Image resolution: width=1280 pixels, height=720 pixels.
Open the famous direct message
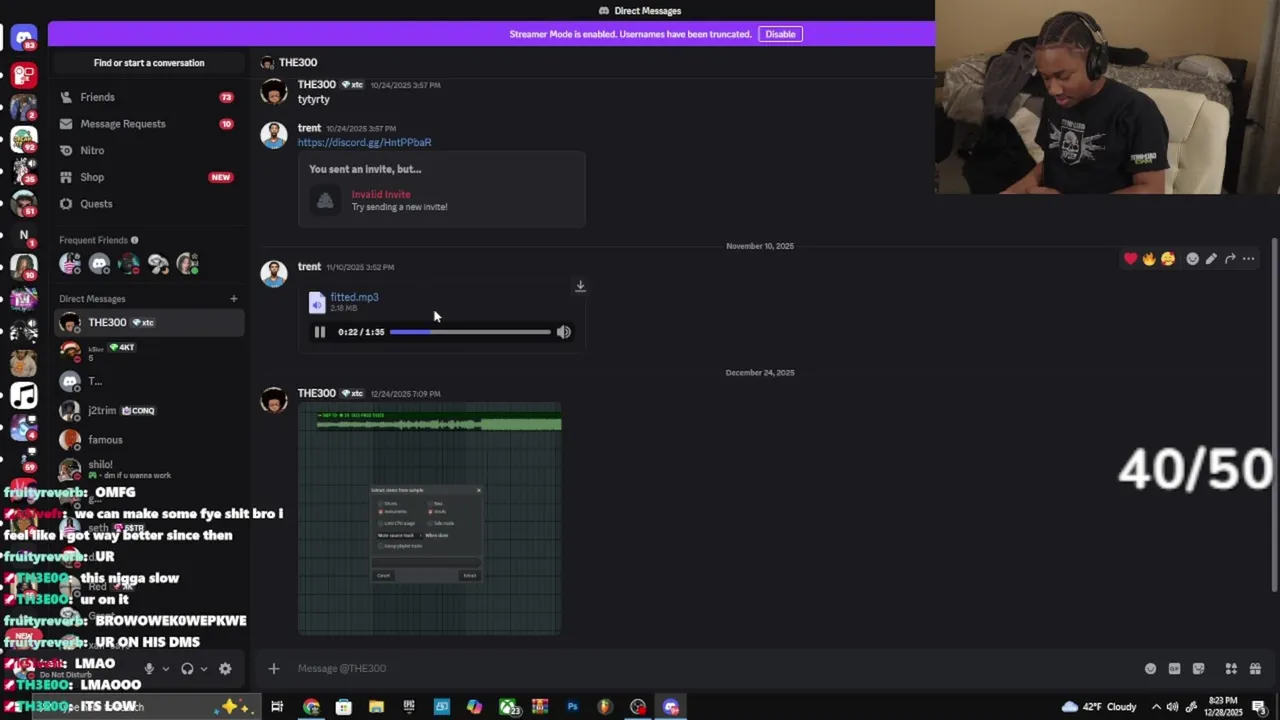[x=149, y=440]
